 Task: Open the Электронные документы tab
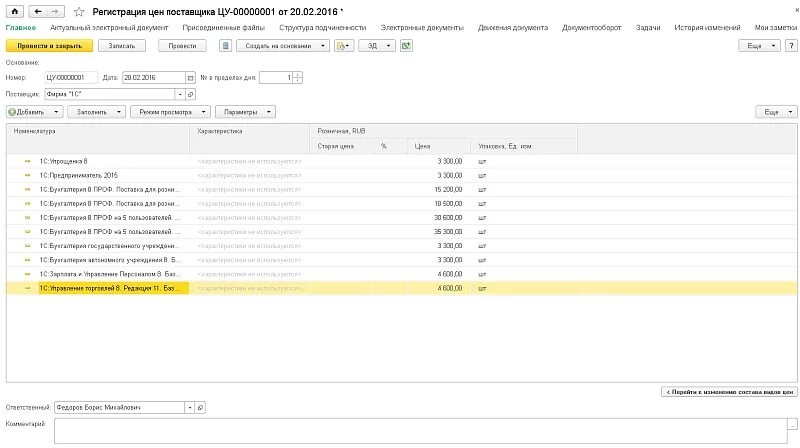tap(422, 28)
